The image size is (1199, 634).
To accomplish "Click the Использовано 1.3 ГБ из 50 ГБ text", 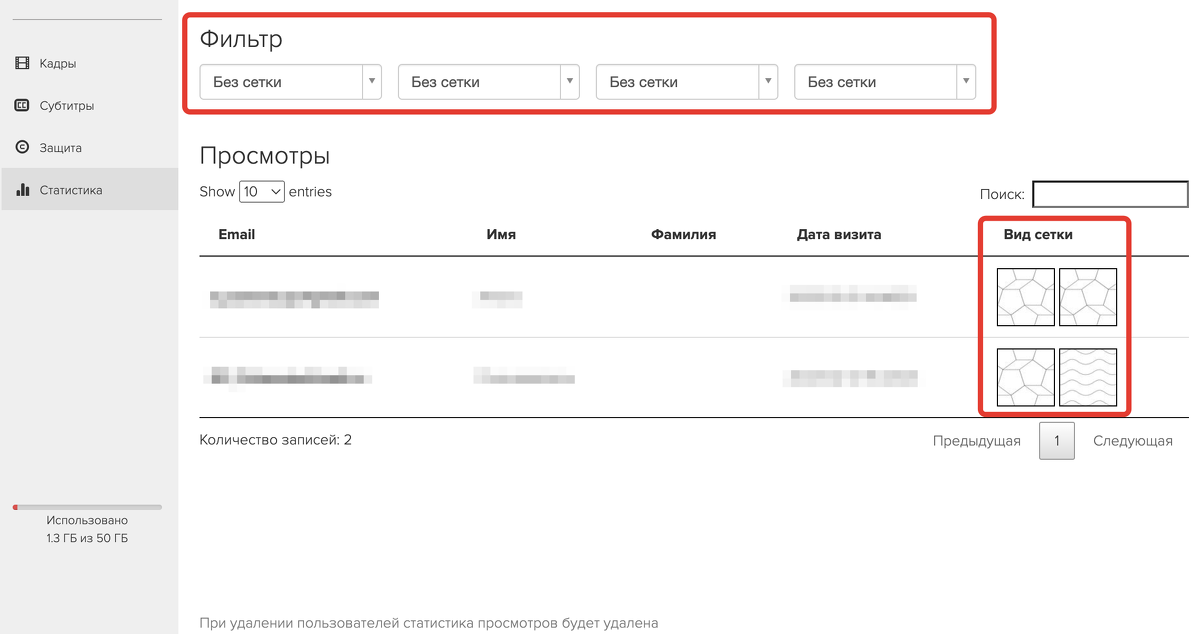I will pyautogui.click(x=87, y=529).
